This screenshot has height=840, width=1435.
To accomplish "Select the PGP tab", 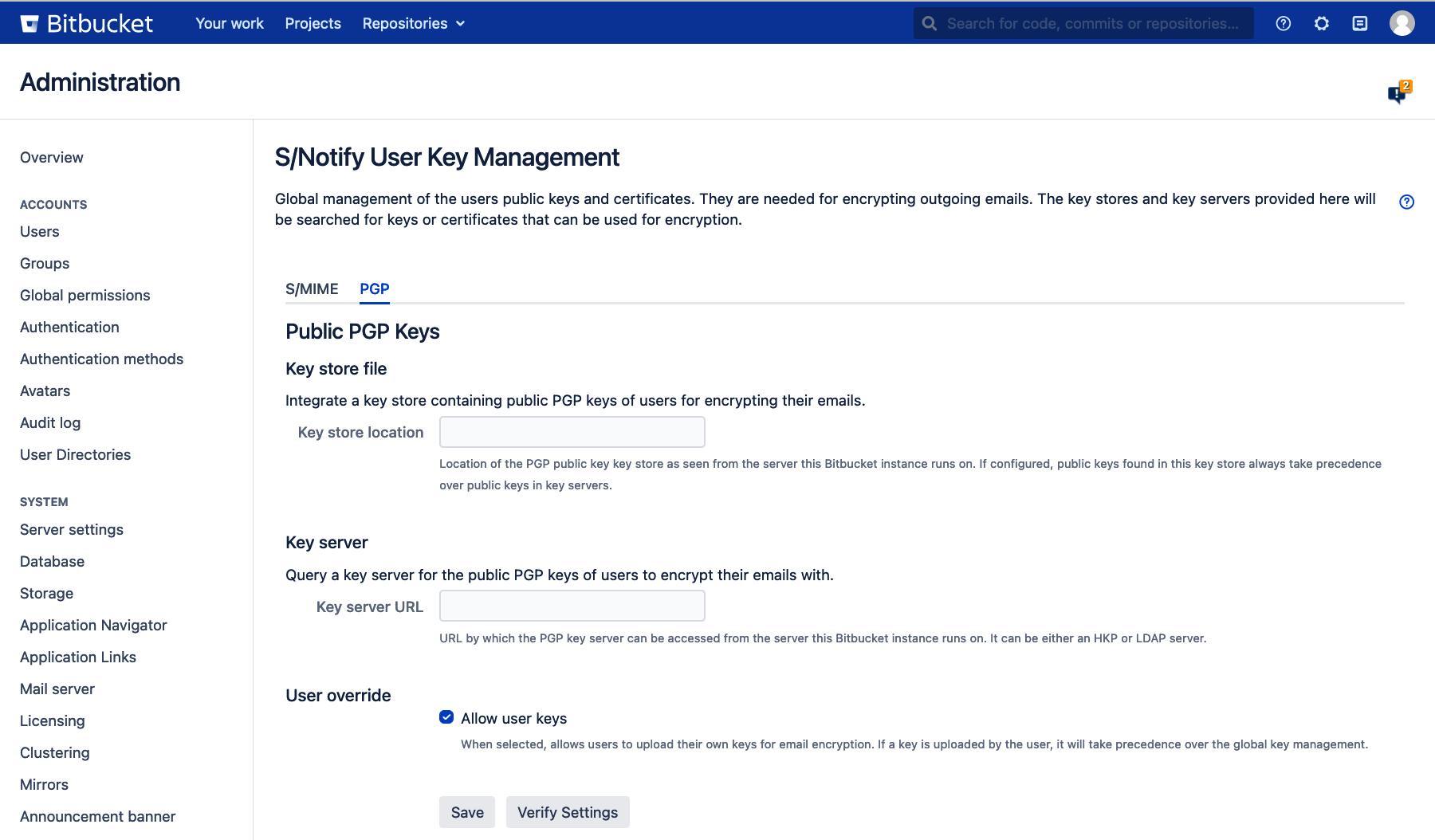I will pos(374,289).
